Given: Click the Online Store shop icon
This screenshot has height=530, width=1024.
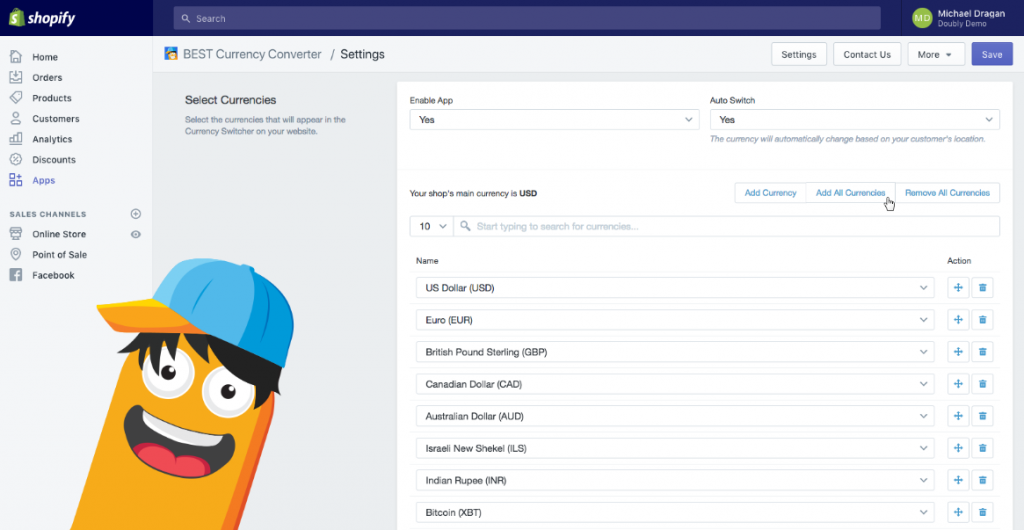Looking at the screenshot, I should point(16,234).
